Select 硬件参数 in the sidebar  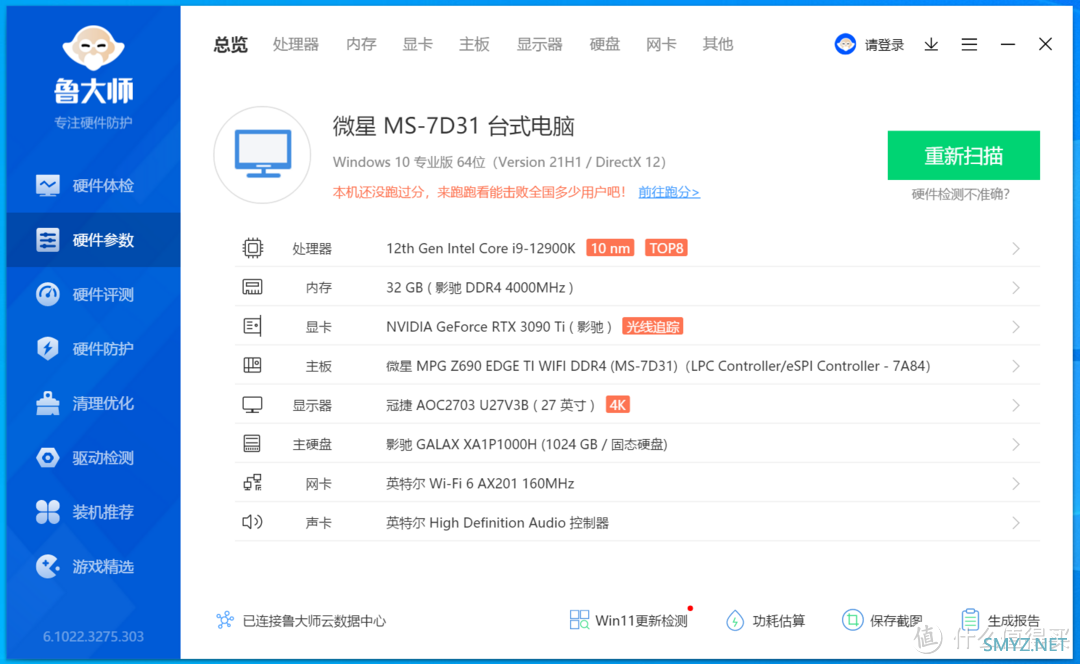94,240
